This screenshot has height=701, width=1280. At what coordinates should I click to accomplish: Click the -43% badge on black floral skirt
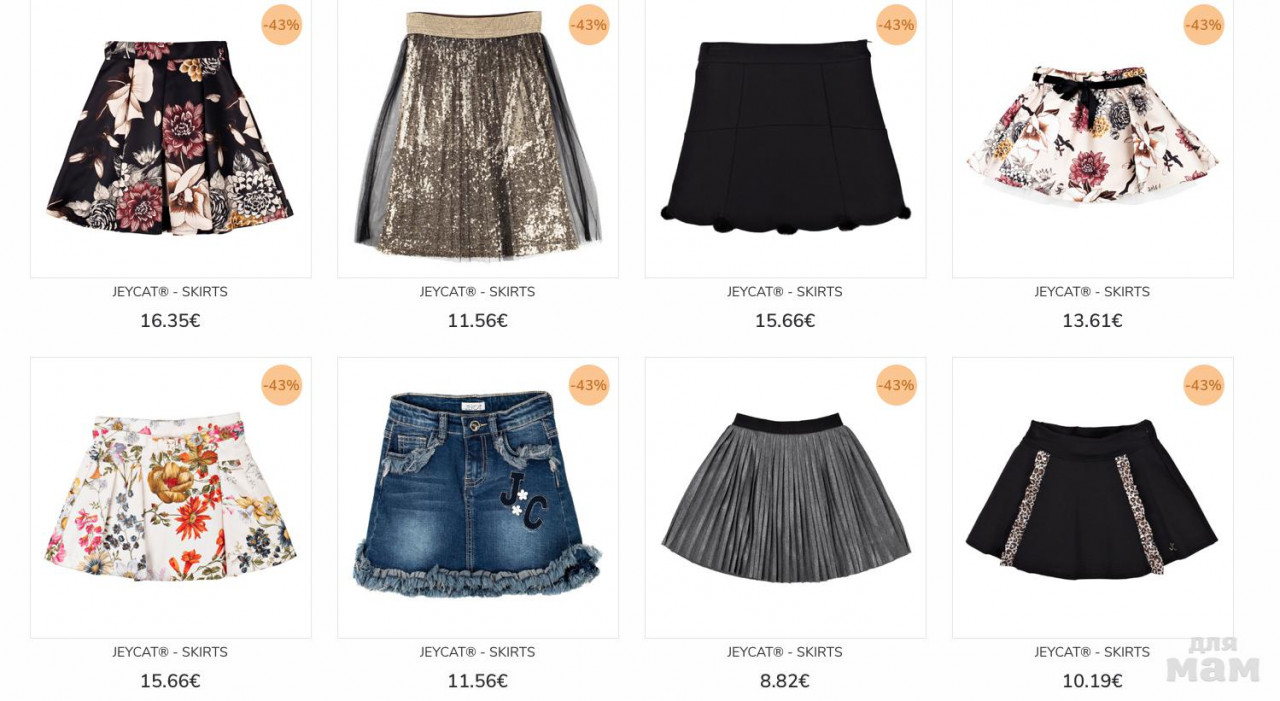pos(281,25)
